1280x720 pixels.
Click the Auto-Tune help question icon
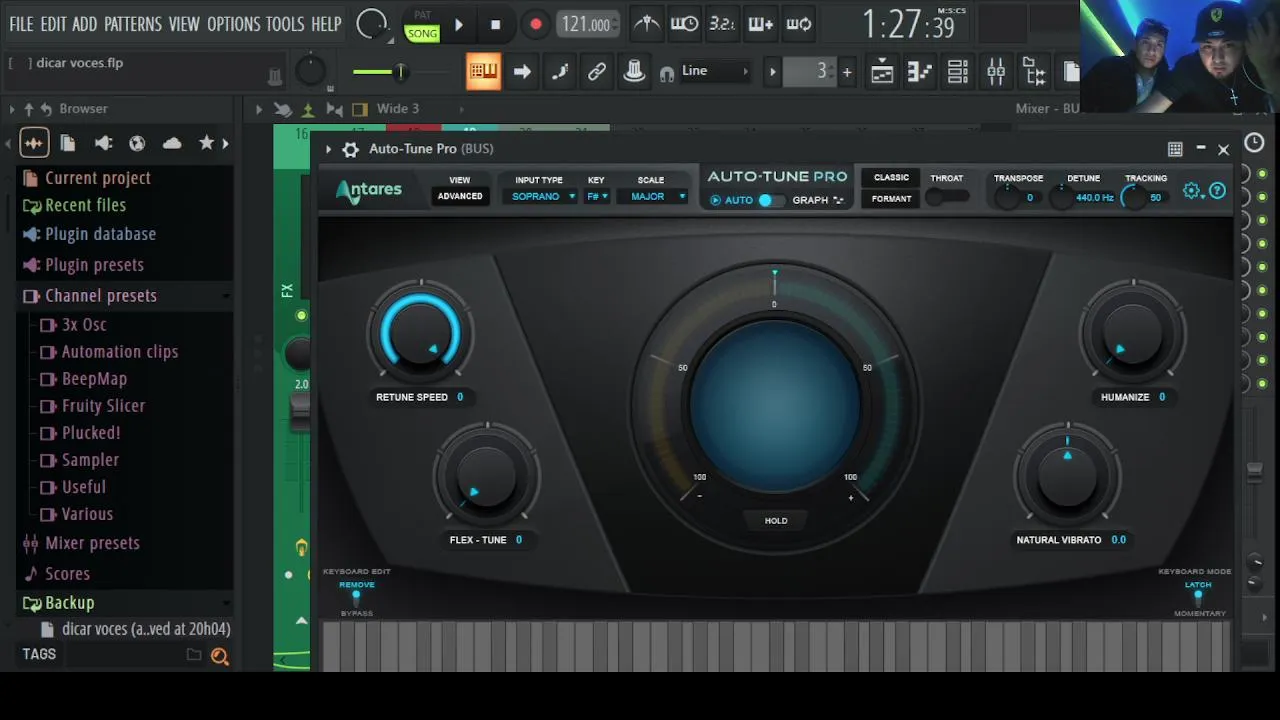tap(1217, 190)
